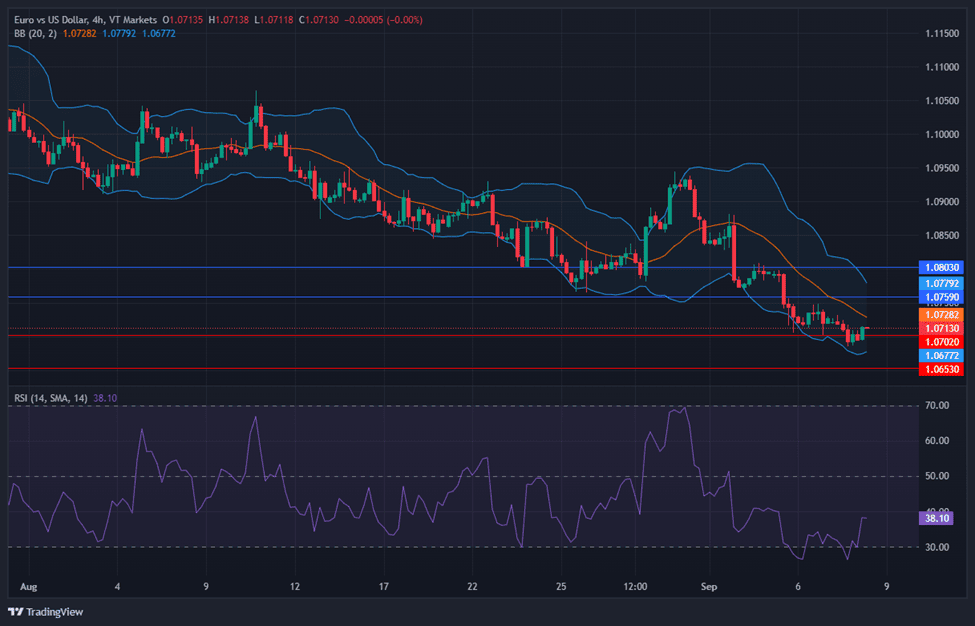This screenshot has width=975, height=626.
Task: Click the 1.10000 level on price scale
Action: pos(940,134)
